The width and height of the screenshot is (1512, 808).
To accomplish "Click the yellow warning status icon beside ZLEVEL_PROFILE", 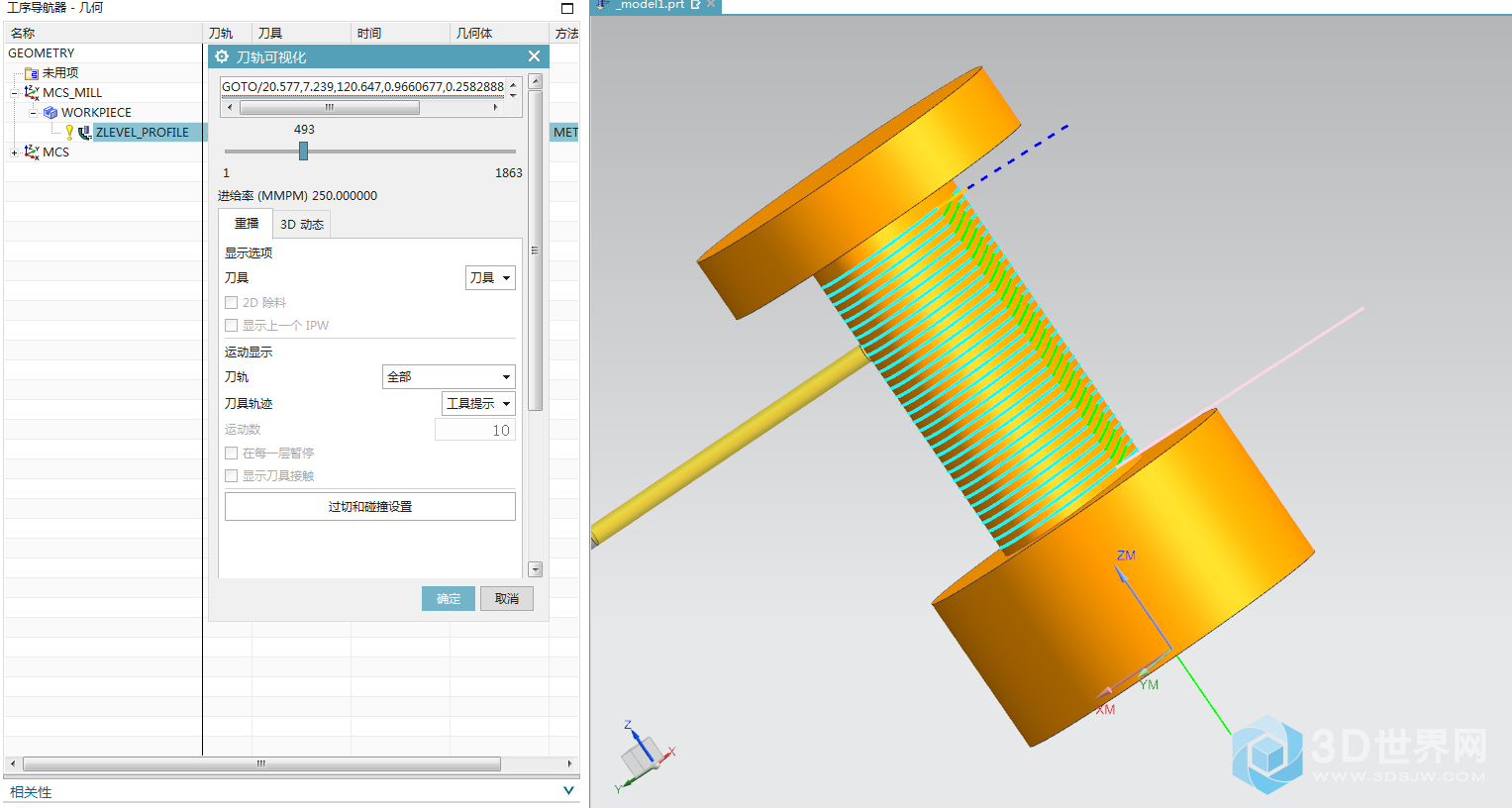I will pos(69,133).
